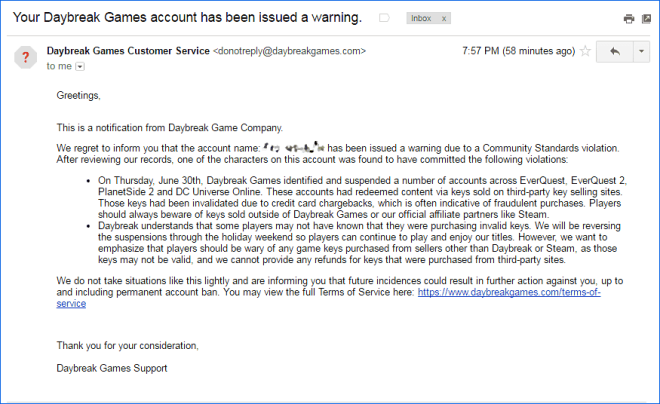Remove the Inbox label with the x
Screen dimensions: 660x404
click(444, 19)
